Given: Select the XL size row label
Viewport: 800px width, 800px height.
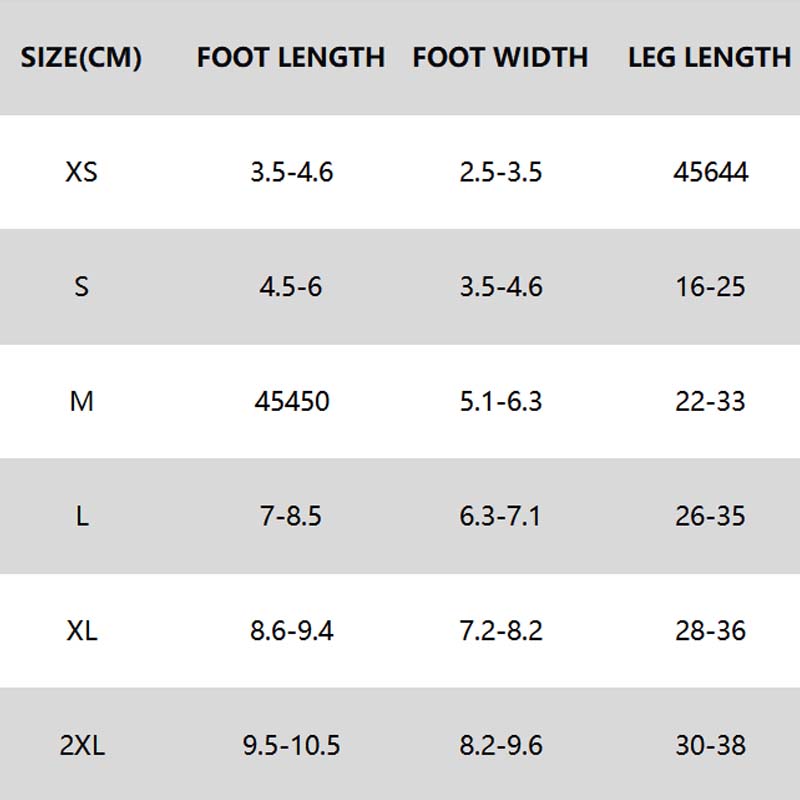Looking at the screenshot, I should tap(81, 632).
